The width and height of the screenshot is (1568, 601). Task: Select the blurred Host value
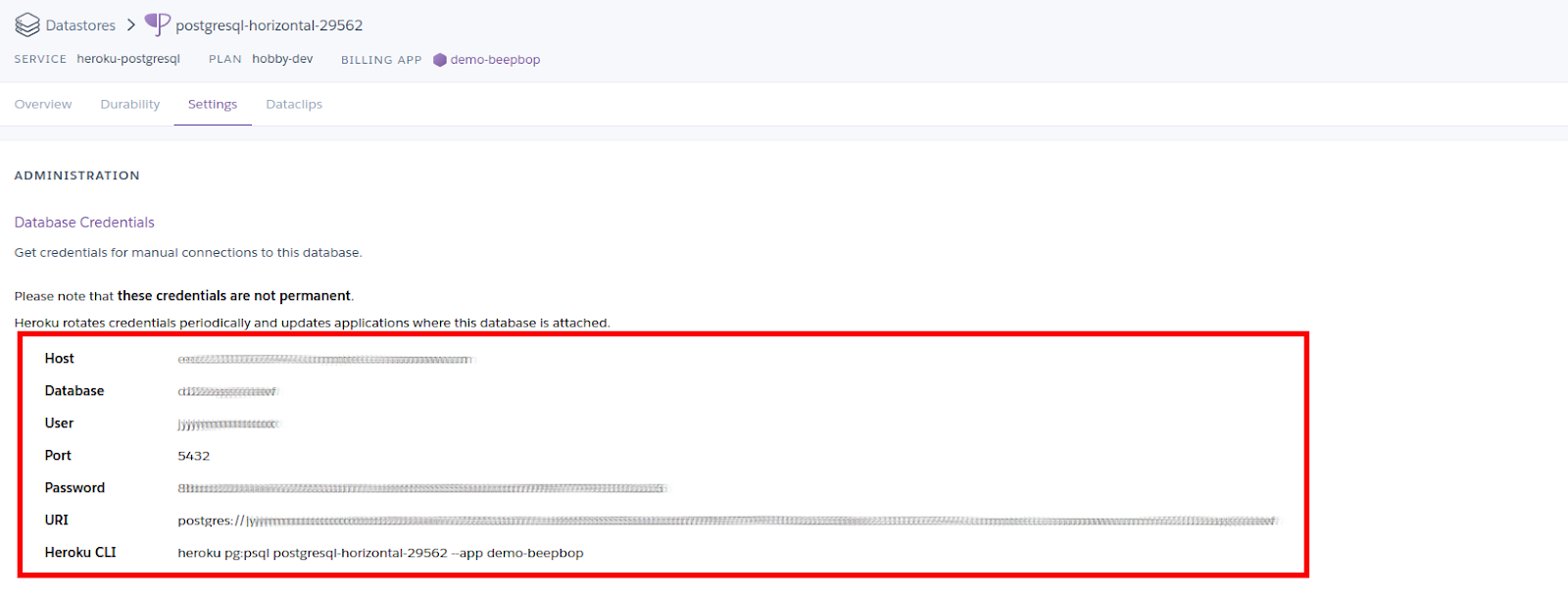point(325,360)
